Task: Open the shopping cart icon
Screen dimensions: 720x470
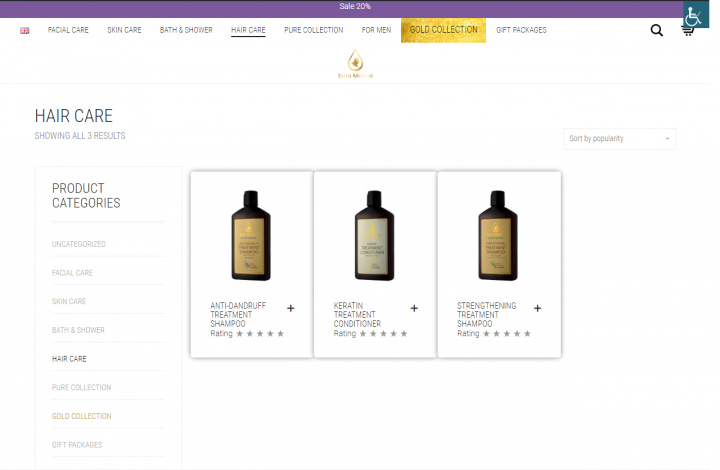Action: 687,31
